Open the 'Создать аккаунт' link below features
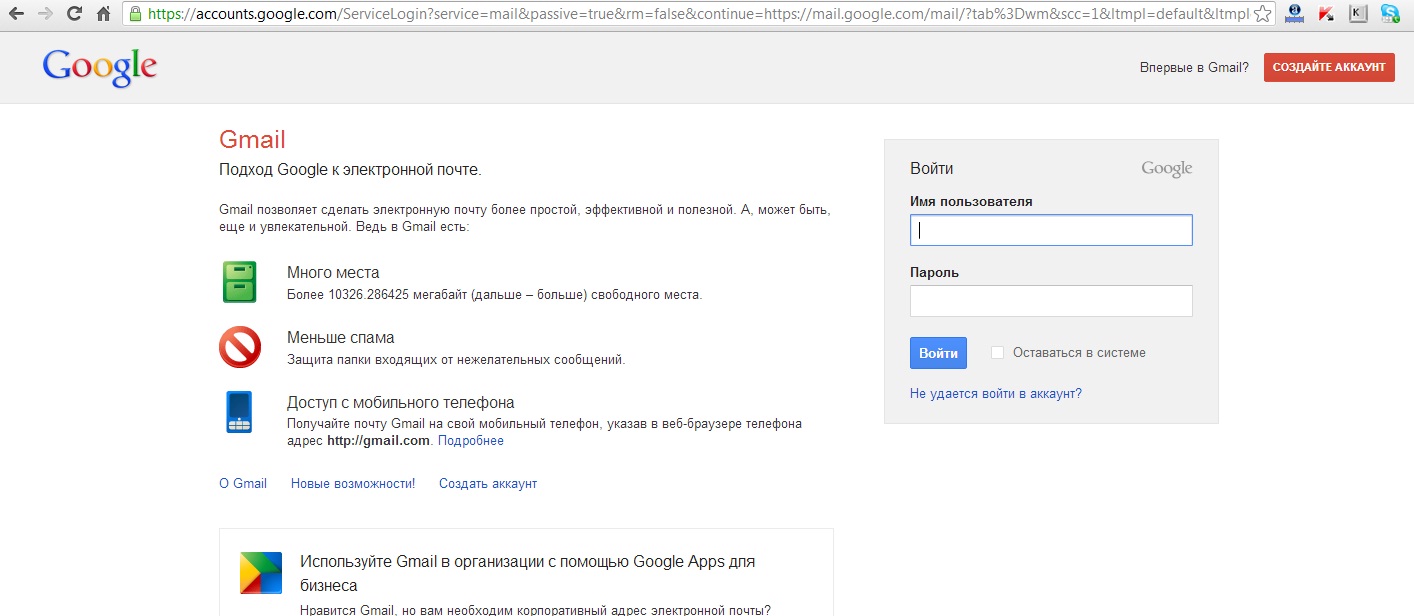The image size is (1414, 616). (x=488, y=483)
